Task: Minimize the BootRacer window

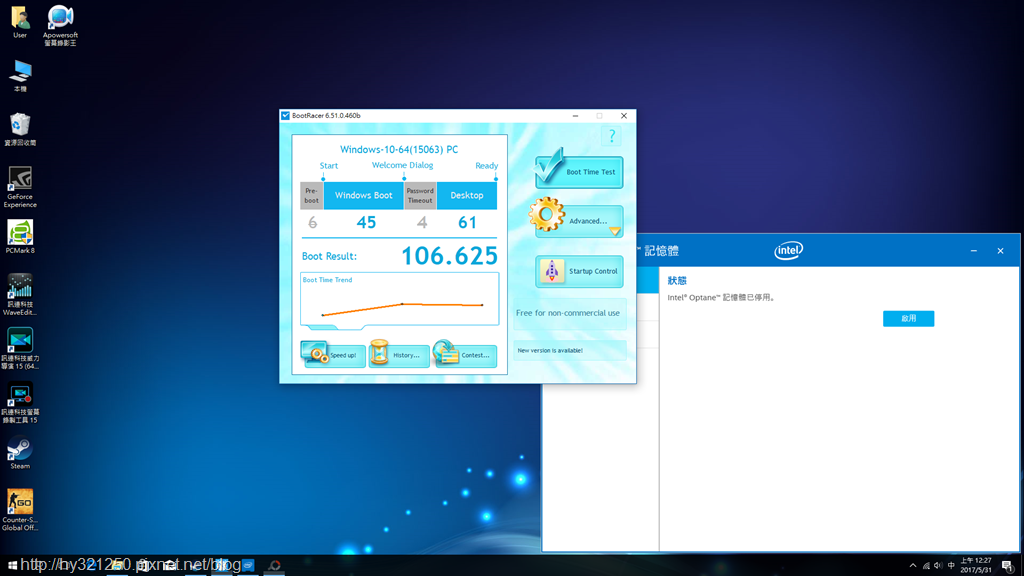Action: [x=575, y=116]
